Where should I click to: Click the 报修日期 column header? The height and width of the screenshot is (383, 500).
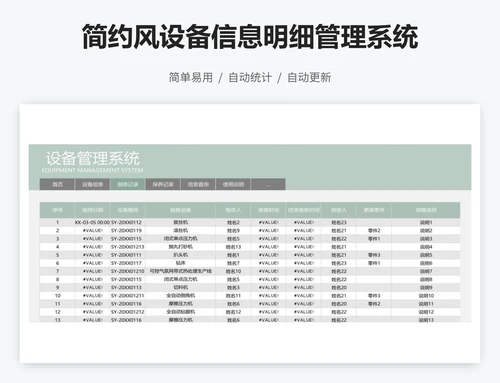coord(92,210)
